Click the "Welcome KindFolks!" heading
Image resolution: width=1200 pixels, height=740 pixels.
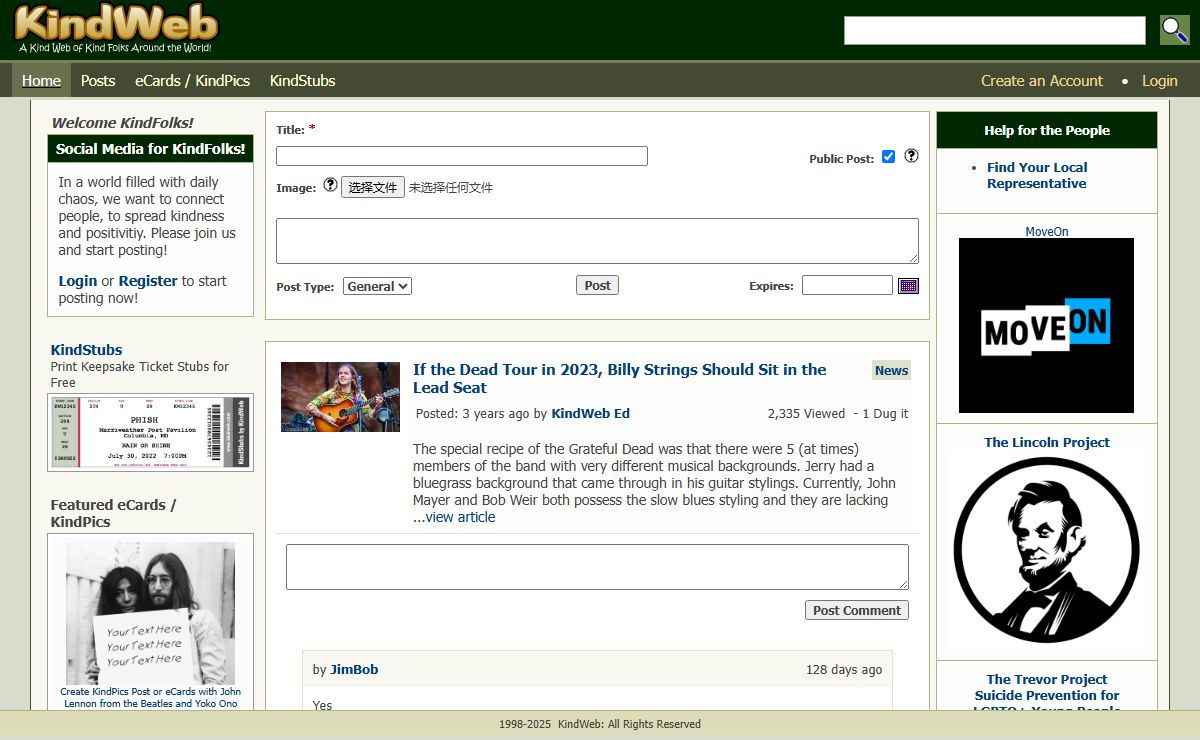(x=123, y=123)
